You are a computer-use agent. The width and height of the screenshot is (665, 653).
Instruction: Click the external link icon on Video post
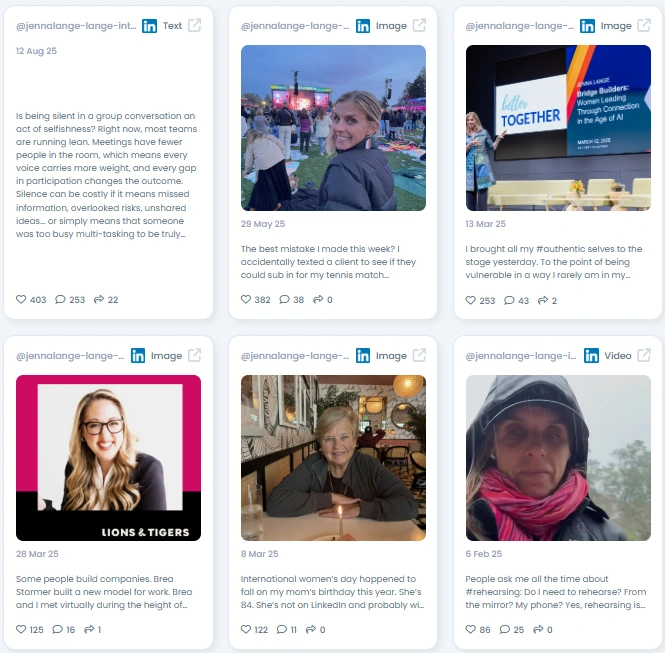[644, 355]
